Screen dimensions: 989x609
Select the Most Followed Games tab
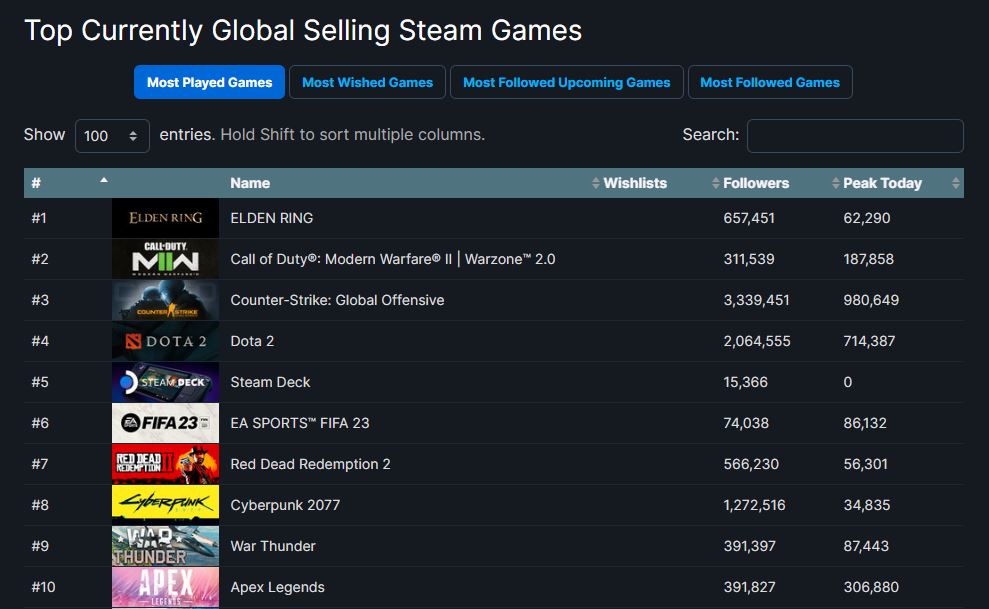[x=770, y=82]
